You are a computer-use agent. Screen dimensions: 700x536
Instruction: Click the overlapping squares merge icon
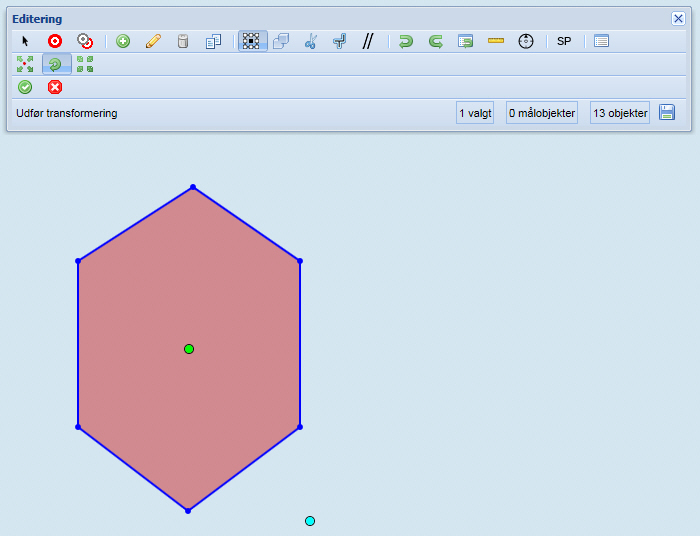point(281,42)
